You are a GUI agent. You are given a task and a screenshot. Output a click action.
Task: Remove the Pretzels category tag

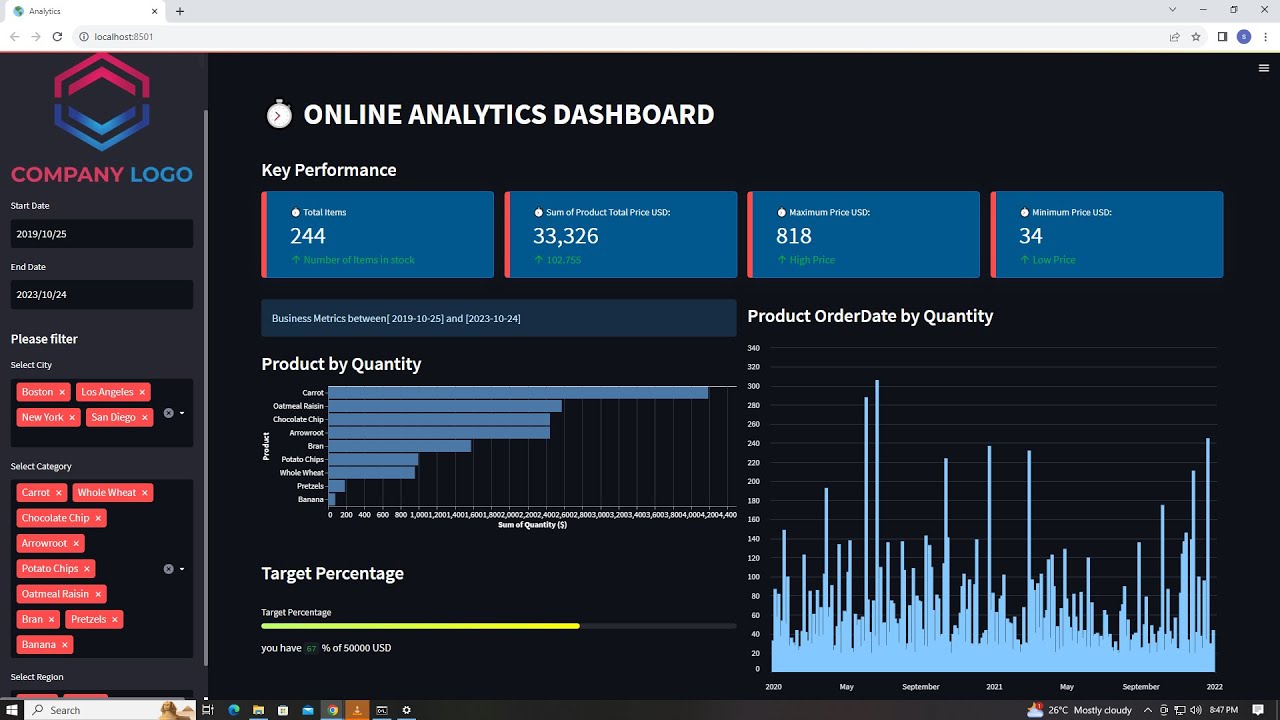[114, 619]
